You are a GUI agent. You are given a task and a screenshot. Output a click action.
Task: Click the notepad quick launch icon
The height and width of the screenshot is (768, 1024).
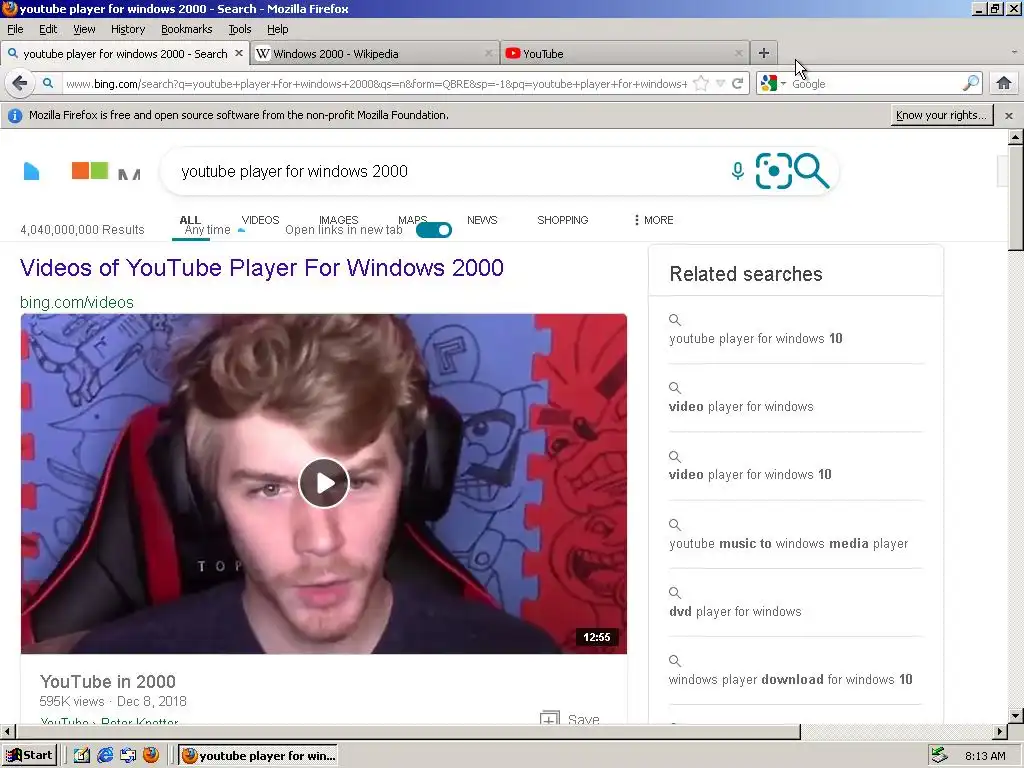point(82,756)
